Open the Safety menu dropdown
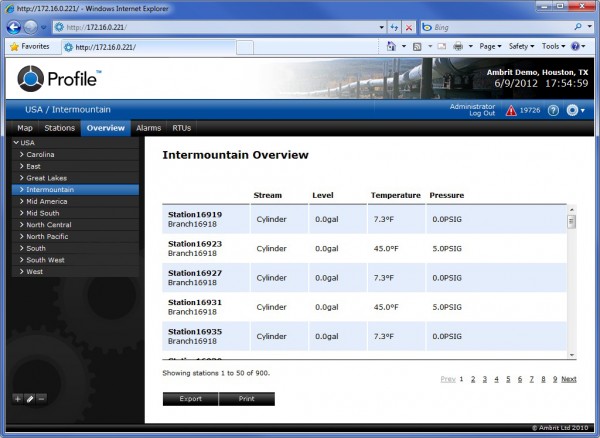The height and width of the screenshot is (438, 600). (x=521, y=46)
